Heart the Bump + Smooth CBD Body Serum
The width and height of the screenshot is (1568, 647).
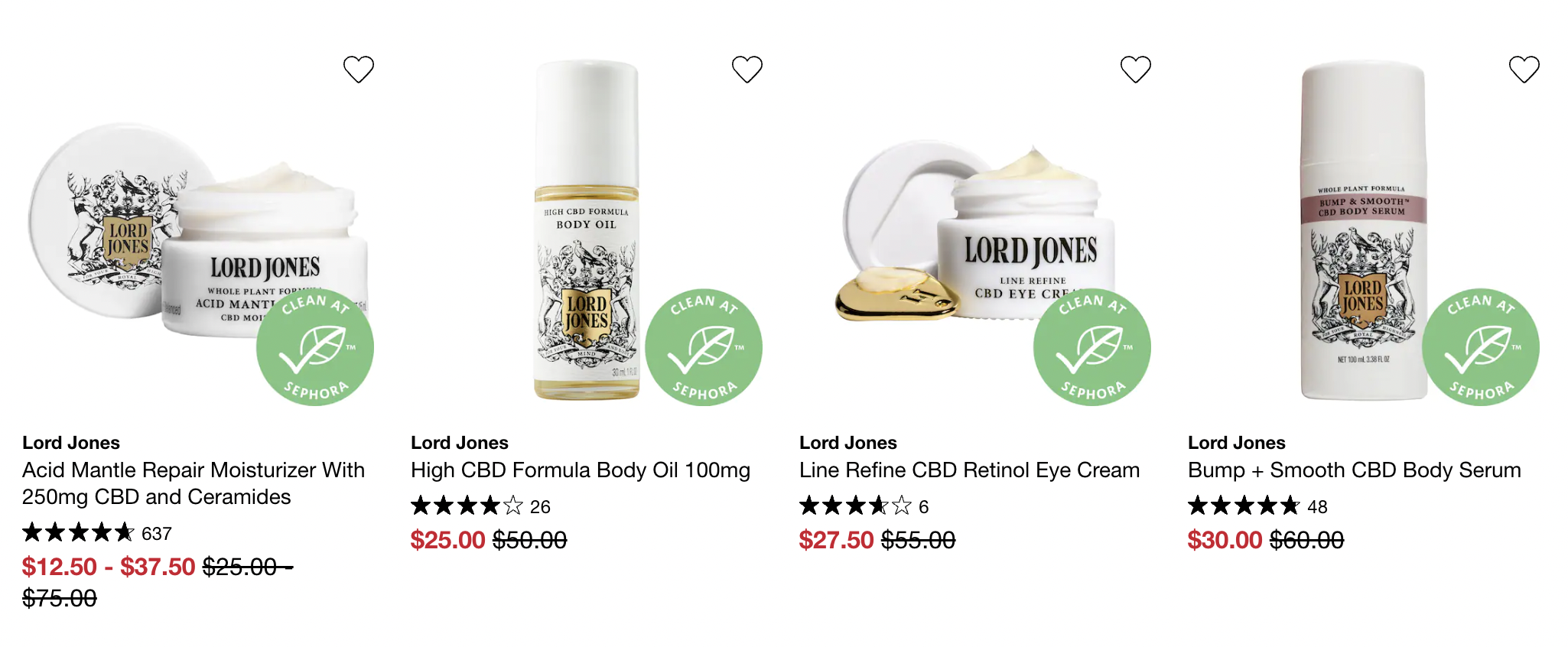pyautogui.click(x=1524, y=70)
